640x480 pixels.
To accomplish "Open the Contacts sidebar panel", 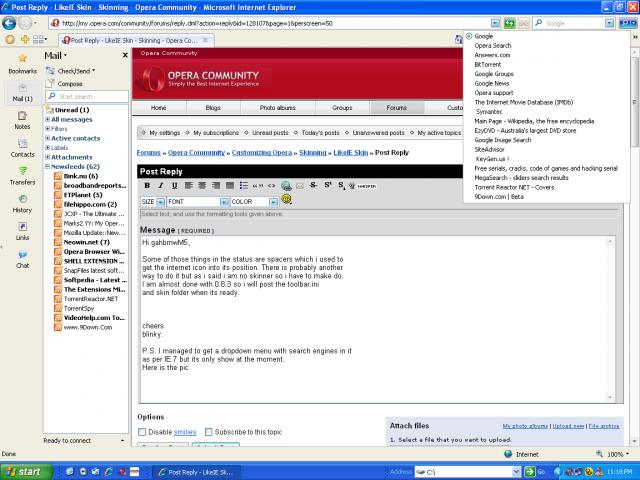I will click(22, 148).
